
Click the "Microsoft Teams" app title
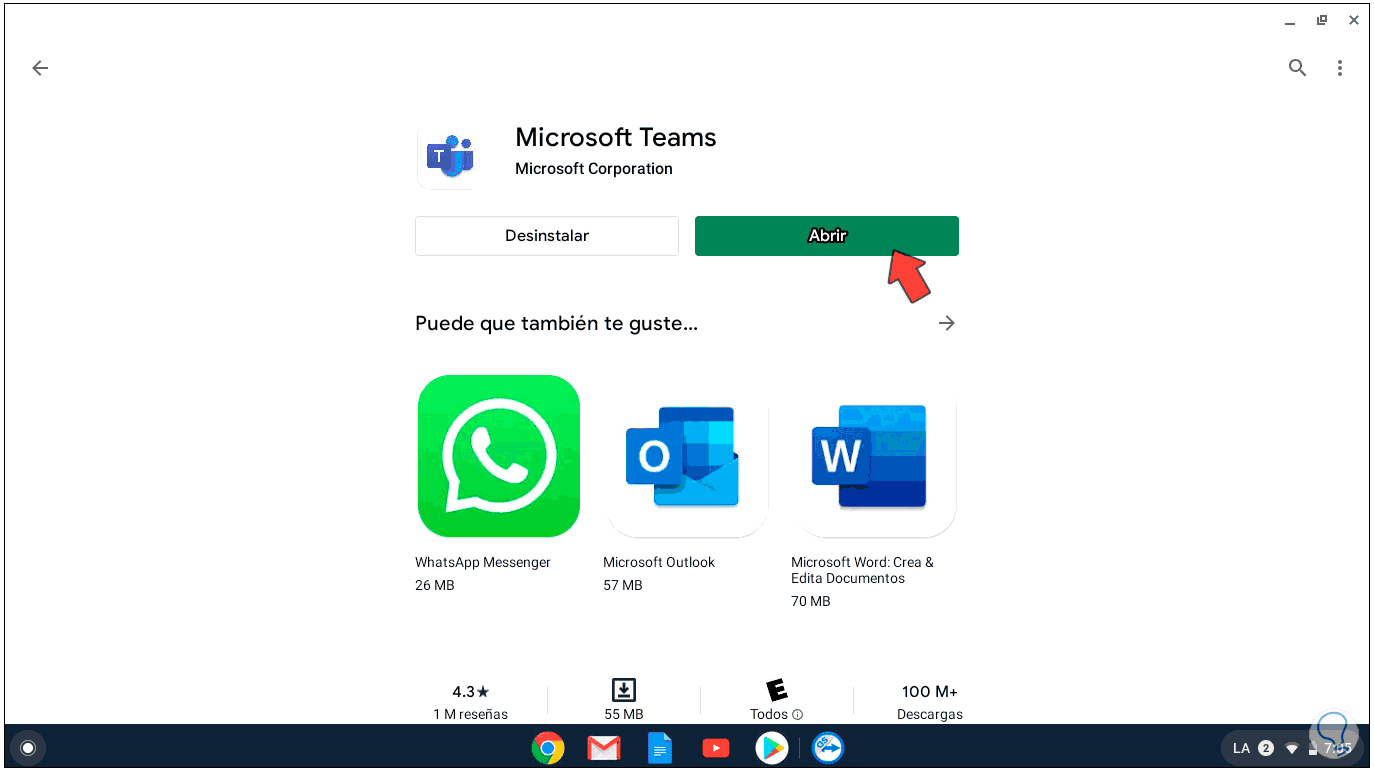(616, 137)
